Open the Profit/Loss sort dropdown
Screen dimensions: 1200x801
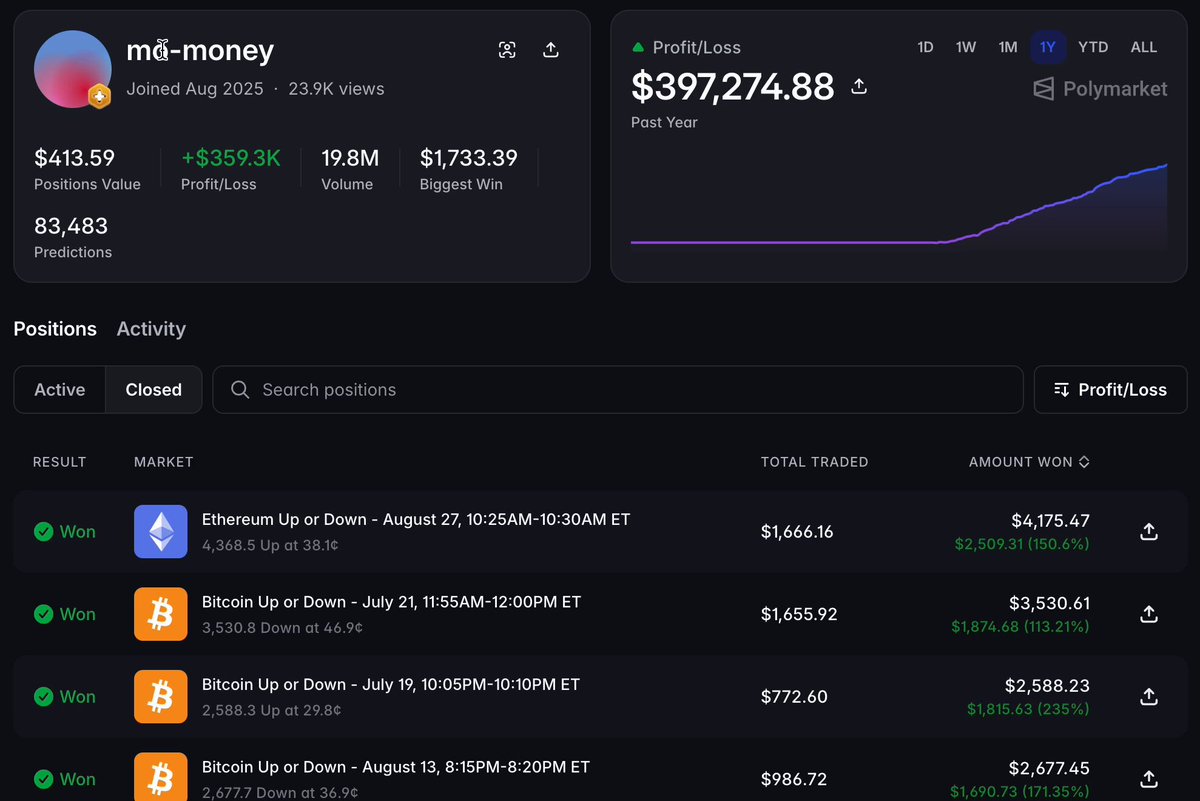coord(1111,390)
